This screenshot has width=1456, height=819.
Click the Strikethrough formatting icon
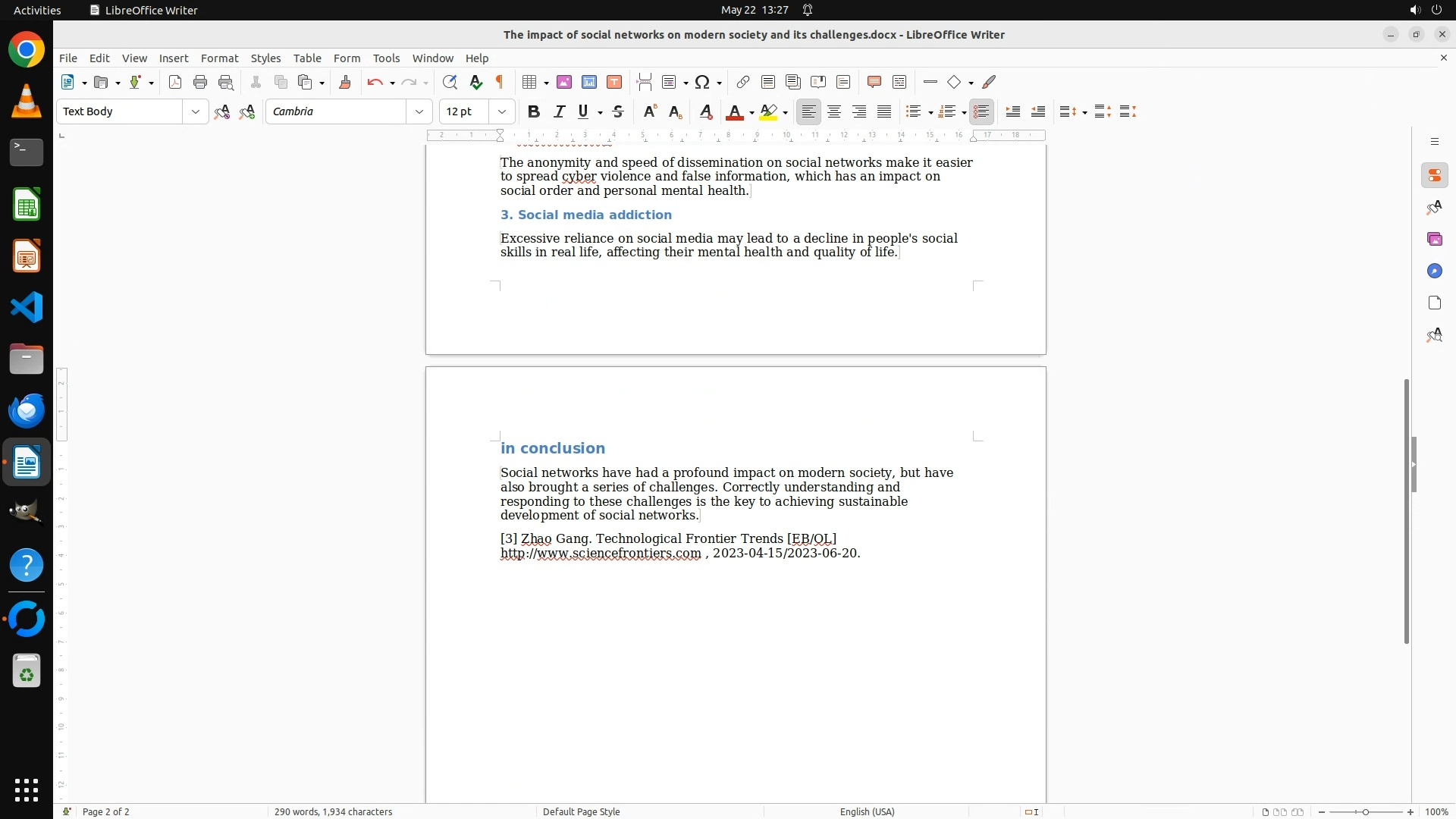[618, 112]
